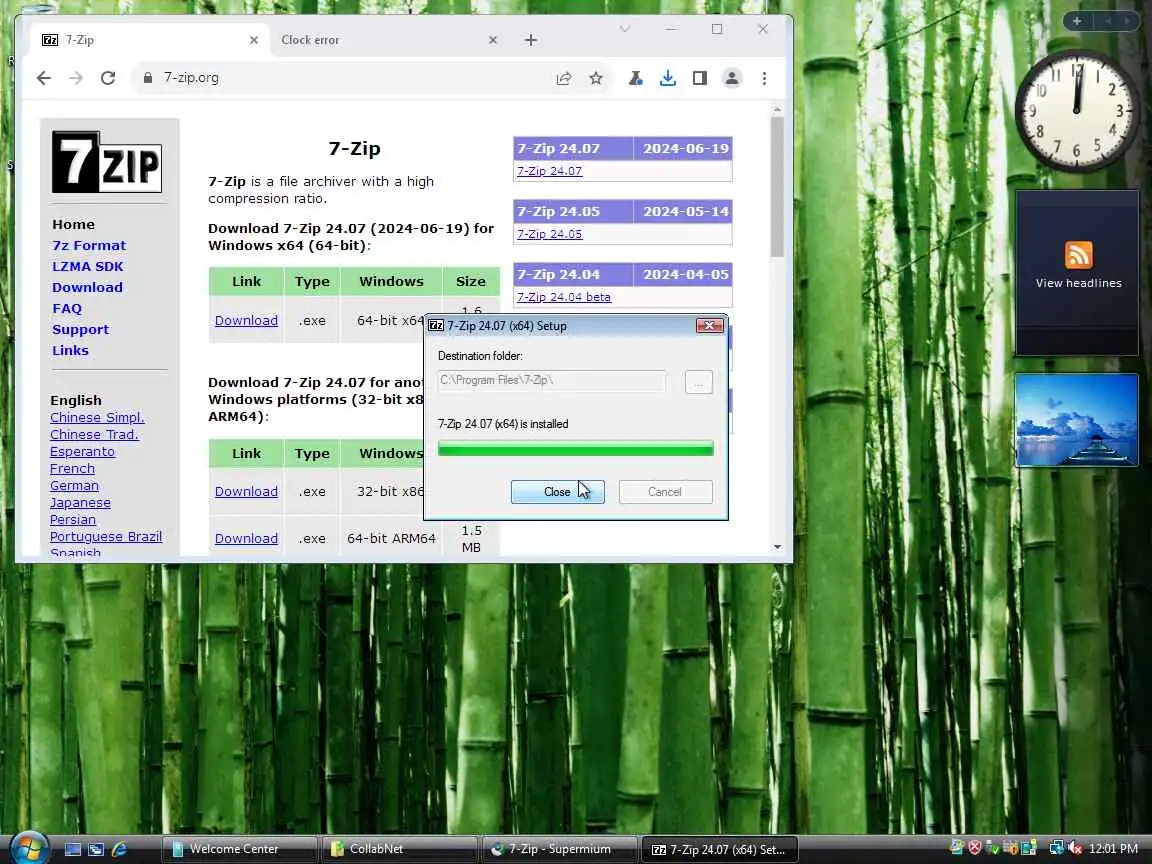Click the padlock site info icon
The width and height of the screenshot is (1152, 864).
tap(148, 78)
